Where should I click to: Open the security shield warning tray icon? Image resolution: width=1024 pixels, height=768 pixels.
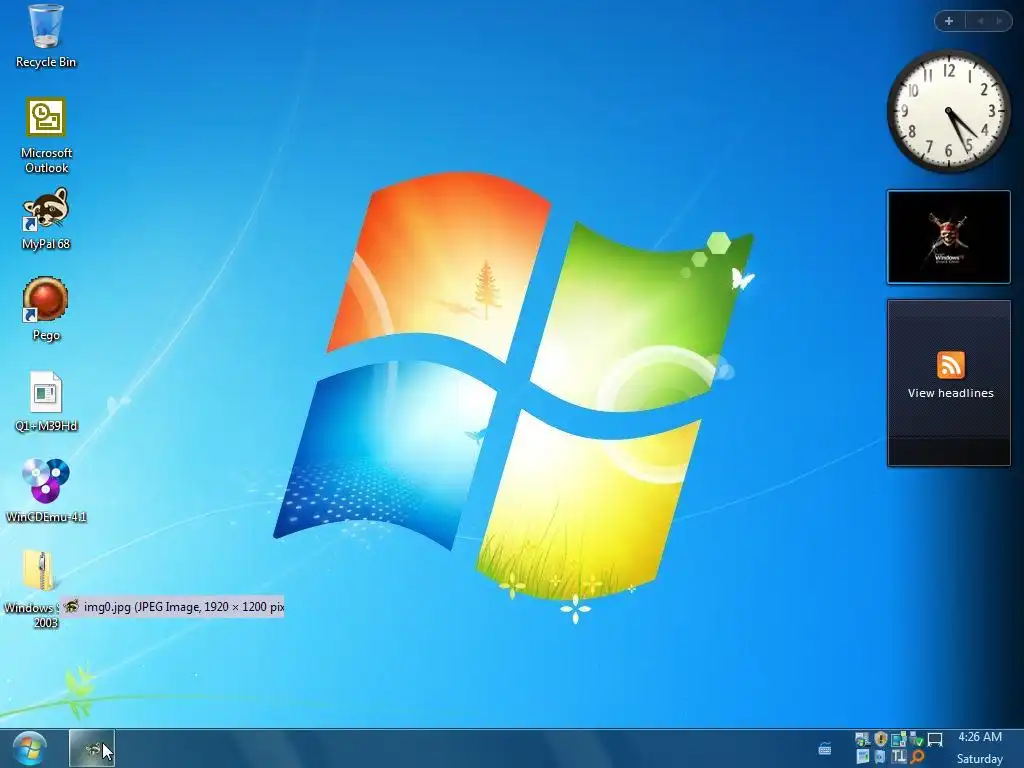click(881, 739)
